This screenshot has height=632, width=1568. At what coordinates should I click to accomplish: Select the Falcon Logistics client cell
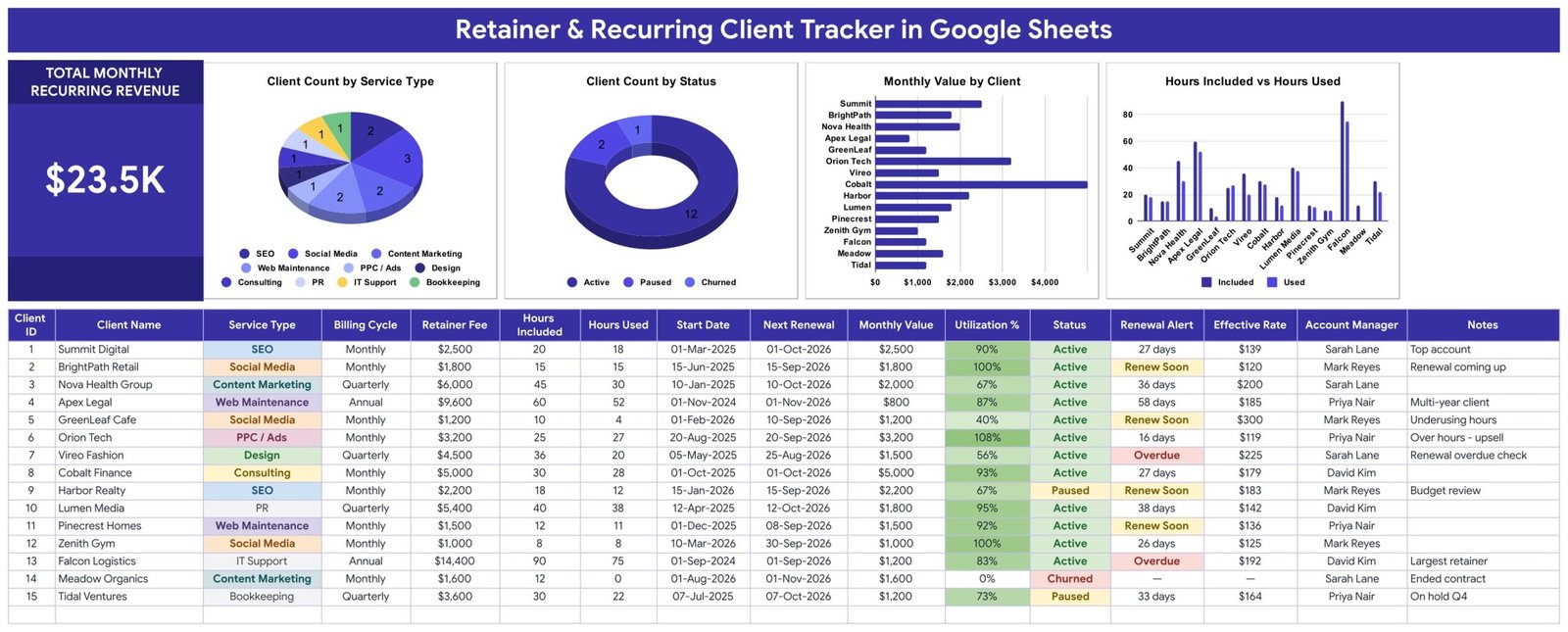coord(128,561)
